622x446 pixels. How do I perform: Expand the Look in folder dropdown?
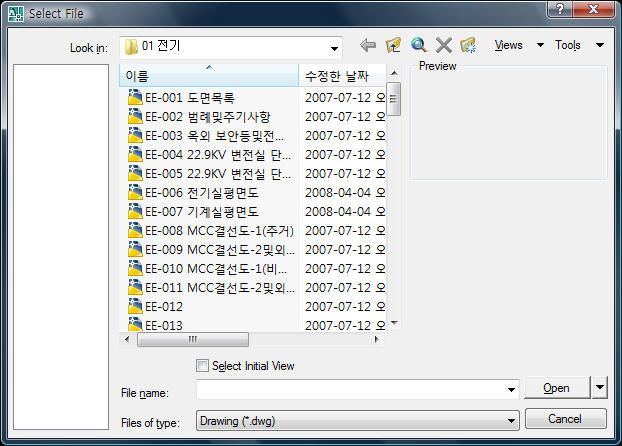[x=334, y=48]
